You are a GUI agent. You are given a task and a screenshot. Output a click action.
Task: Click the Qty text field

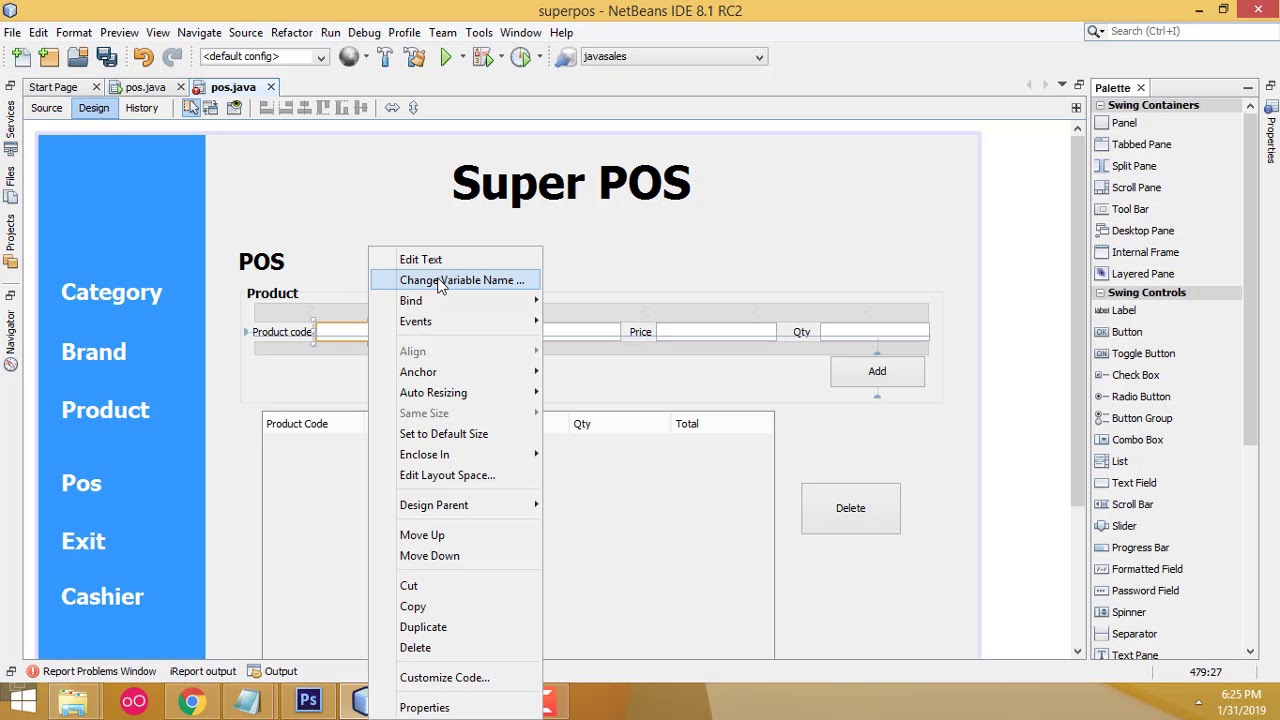point(874,332)
